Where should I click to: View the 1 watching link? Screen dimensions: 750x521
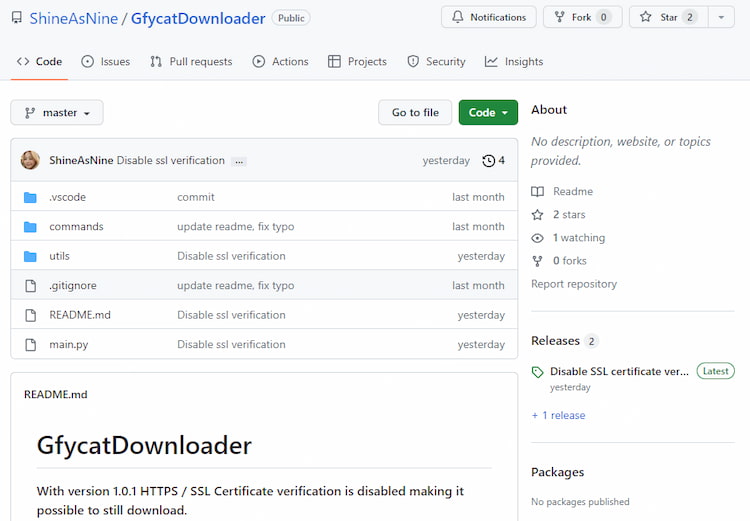point(579,238)
